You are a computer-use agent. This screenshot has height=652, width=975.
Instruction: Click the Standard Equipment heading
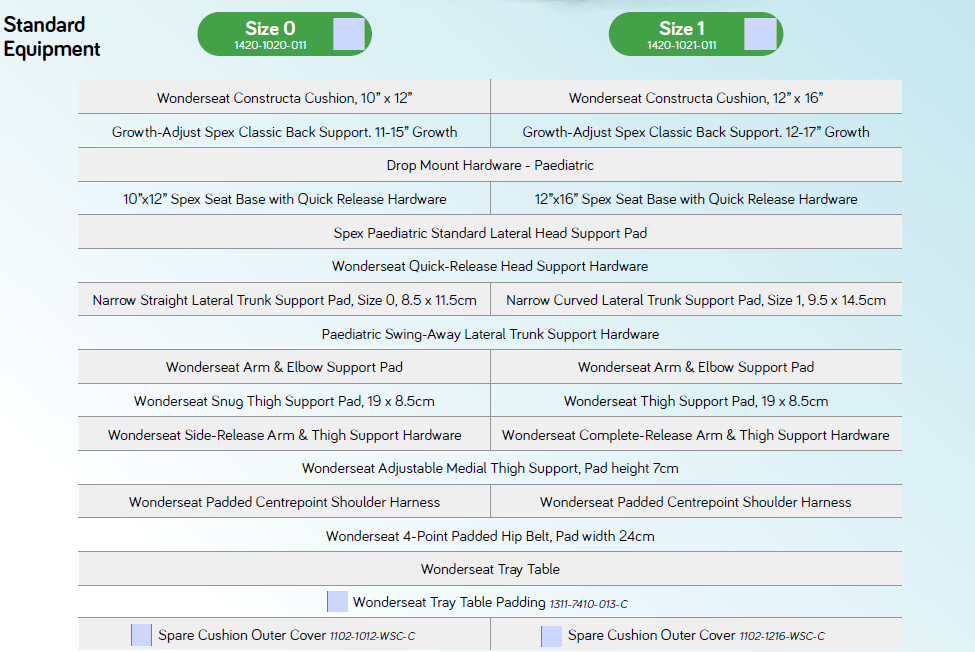click(52, 37)
